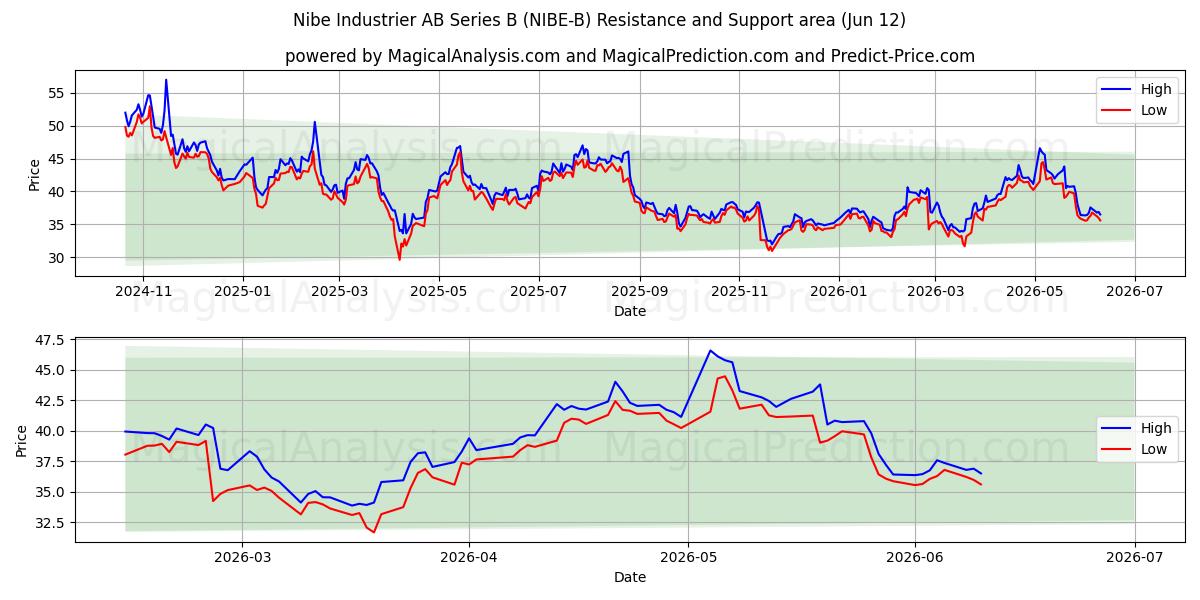Click the 'Price' y-axis label of the bottom chart

(22, 440)
